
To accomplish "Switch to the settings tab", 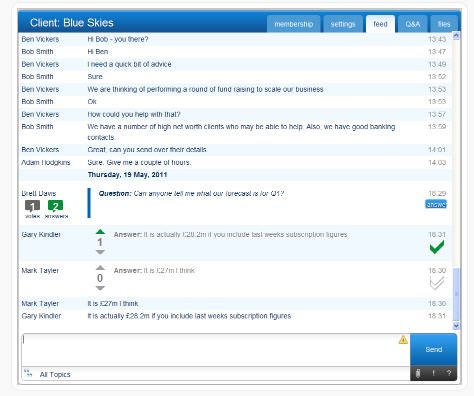I will (343, 24).
